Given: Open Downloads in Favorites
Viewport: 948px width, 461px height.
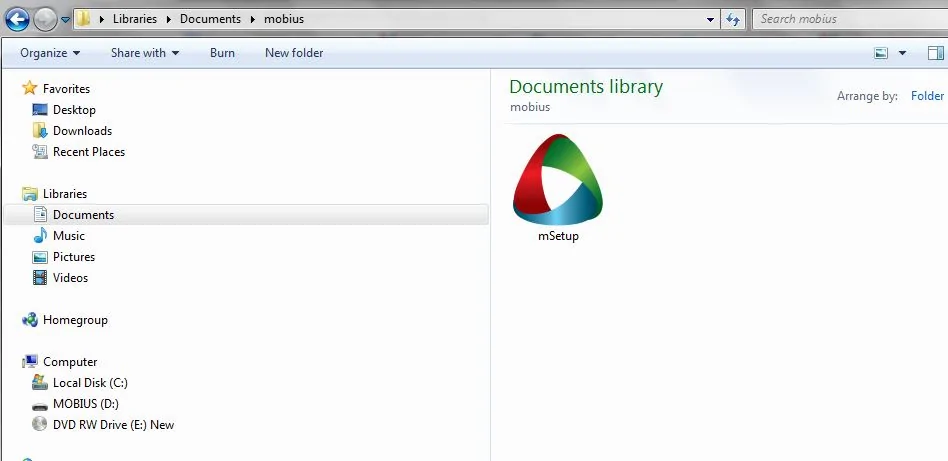Looking at the screenshot, I should 82,131.
